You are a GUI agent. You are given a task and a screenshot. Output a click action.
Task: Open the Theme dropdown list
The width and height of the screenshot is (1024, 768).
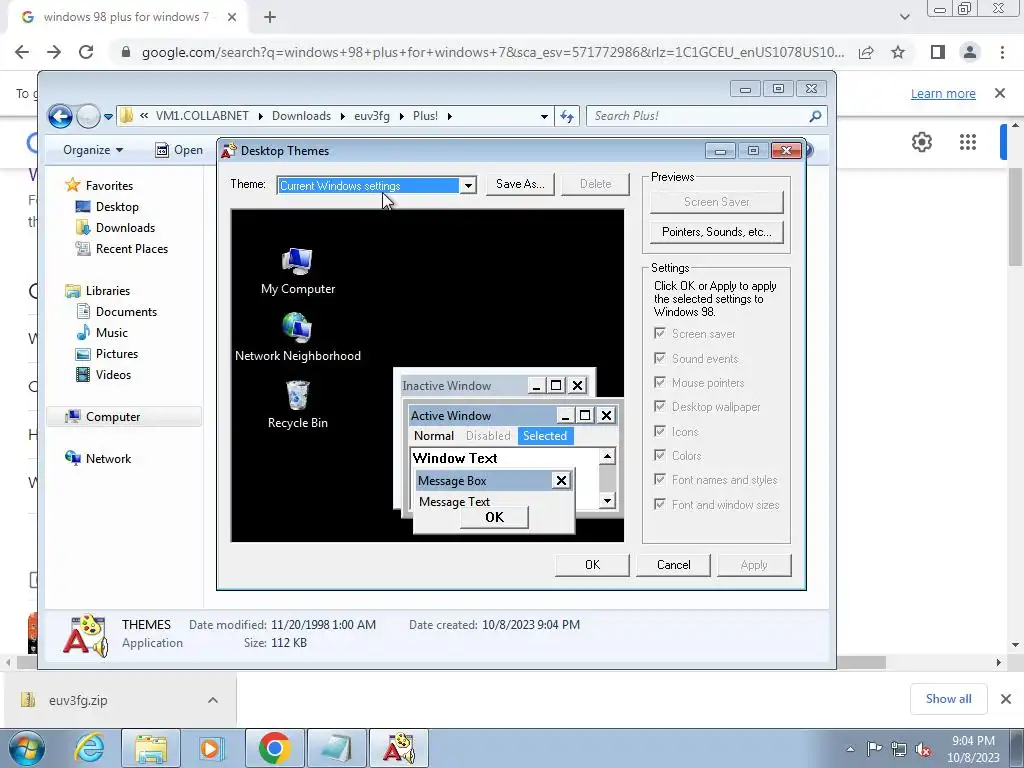coord(468,186)
